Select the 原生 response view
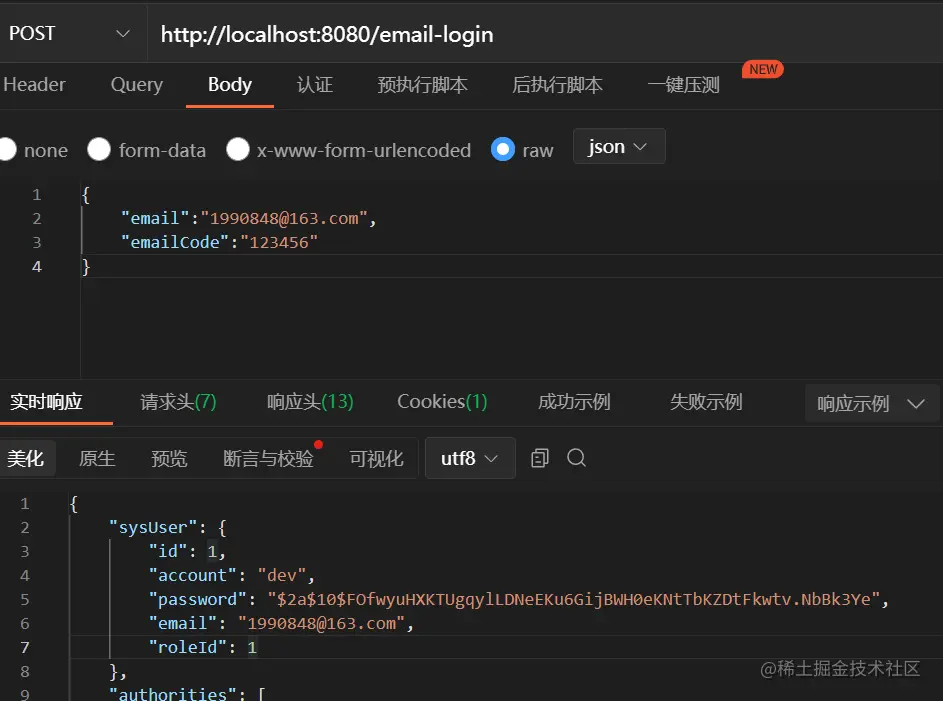The width and height of the screenshot is (943, 701). (x=97, y=459)
